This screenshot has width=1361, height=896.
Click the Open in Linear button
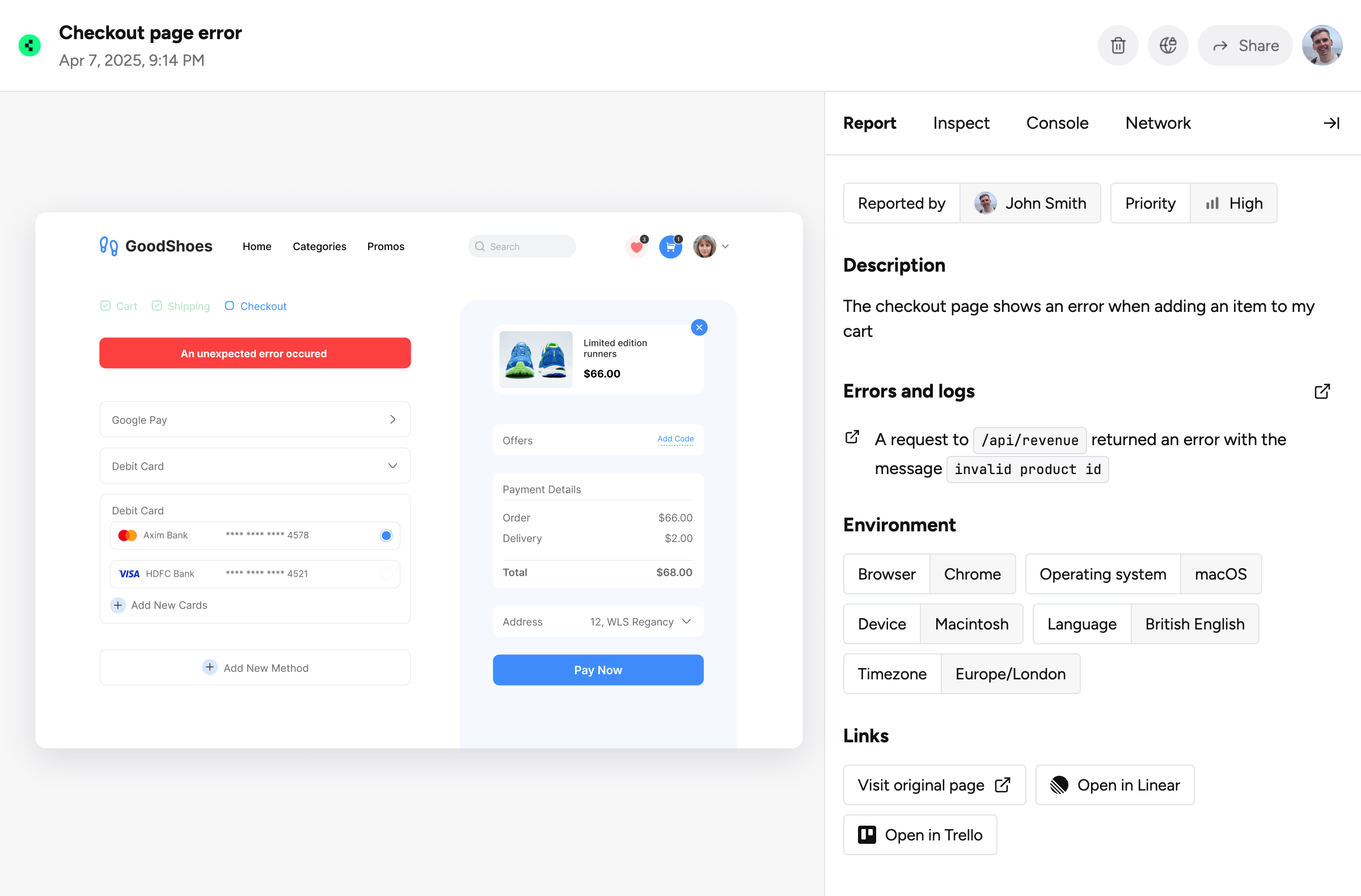[x=1114, y=785]
